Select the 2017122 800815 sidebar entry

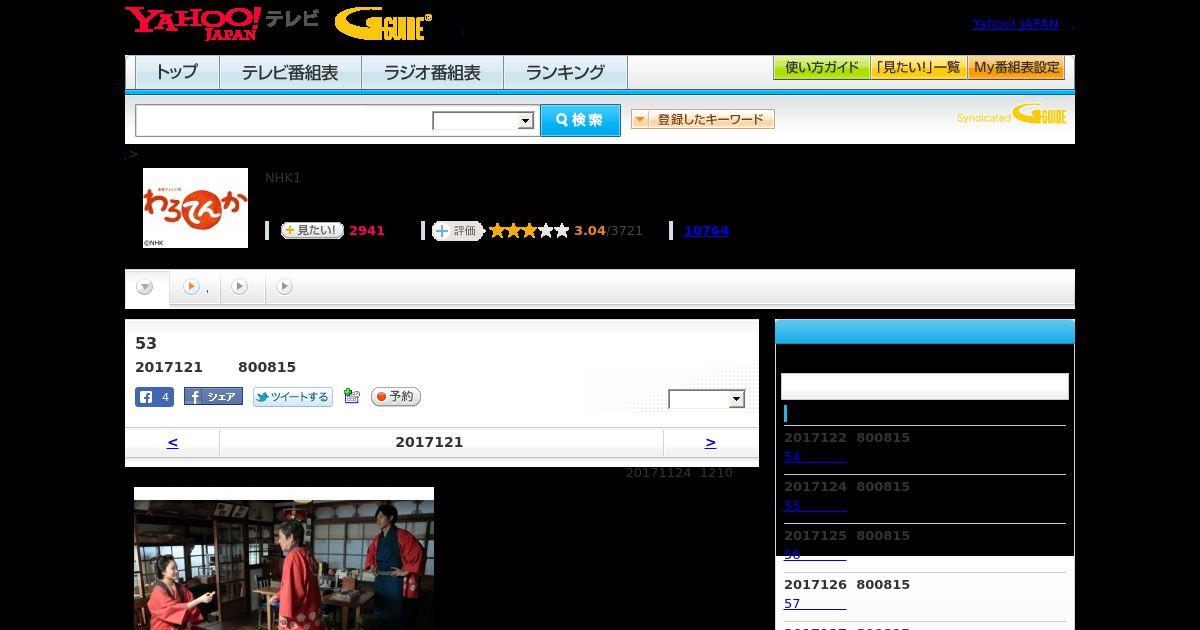coord(847,438)
